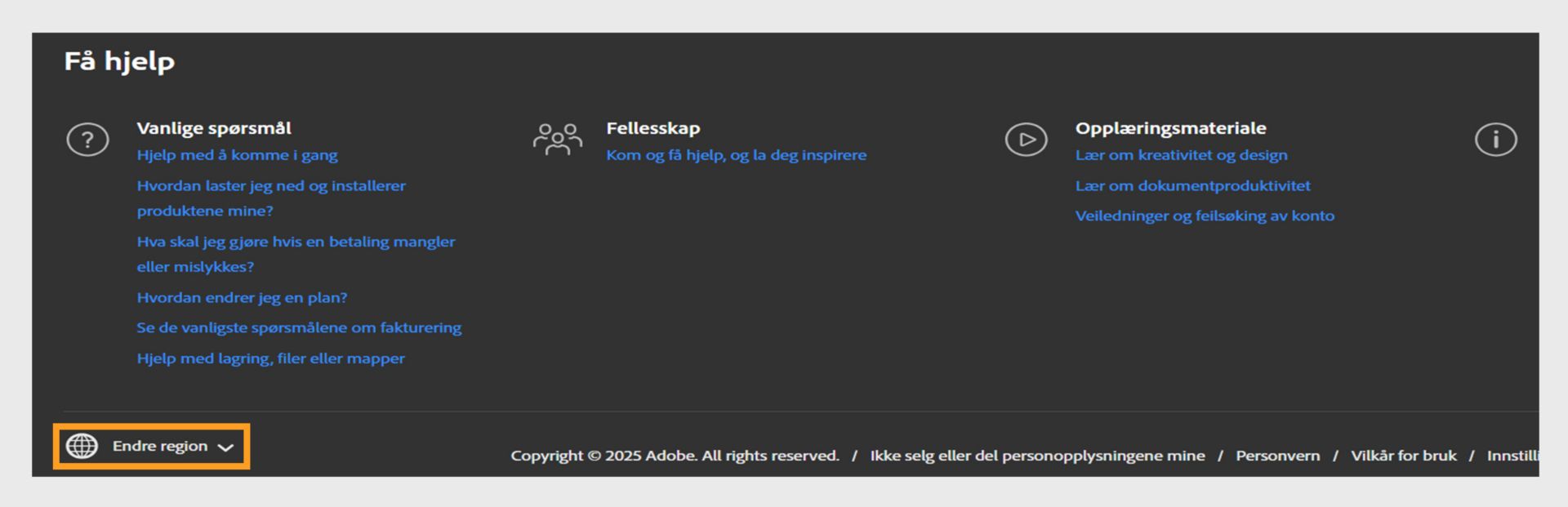
Task: Click 'Hjelp med lagring, filer eller mapper'
Action: click(x=270, y=358)
